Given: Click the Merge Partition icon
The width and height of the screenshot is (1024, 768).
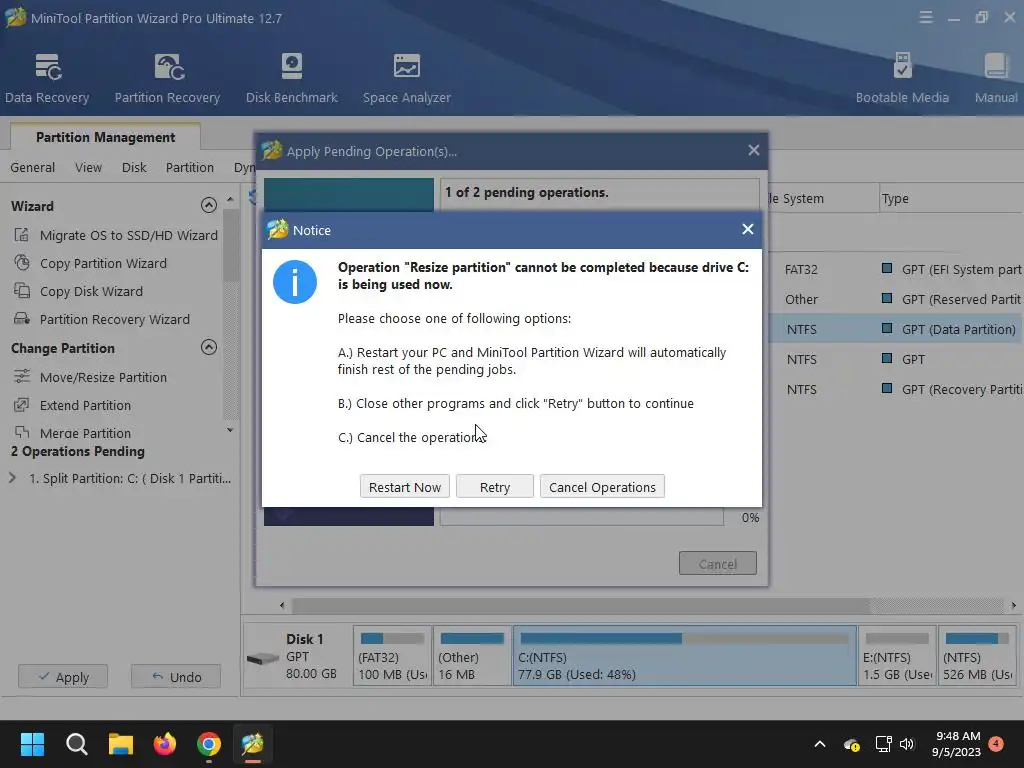Looking at the screenshot, I should point(22,432).
